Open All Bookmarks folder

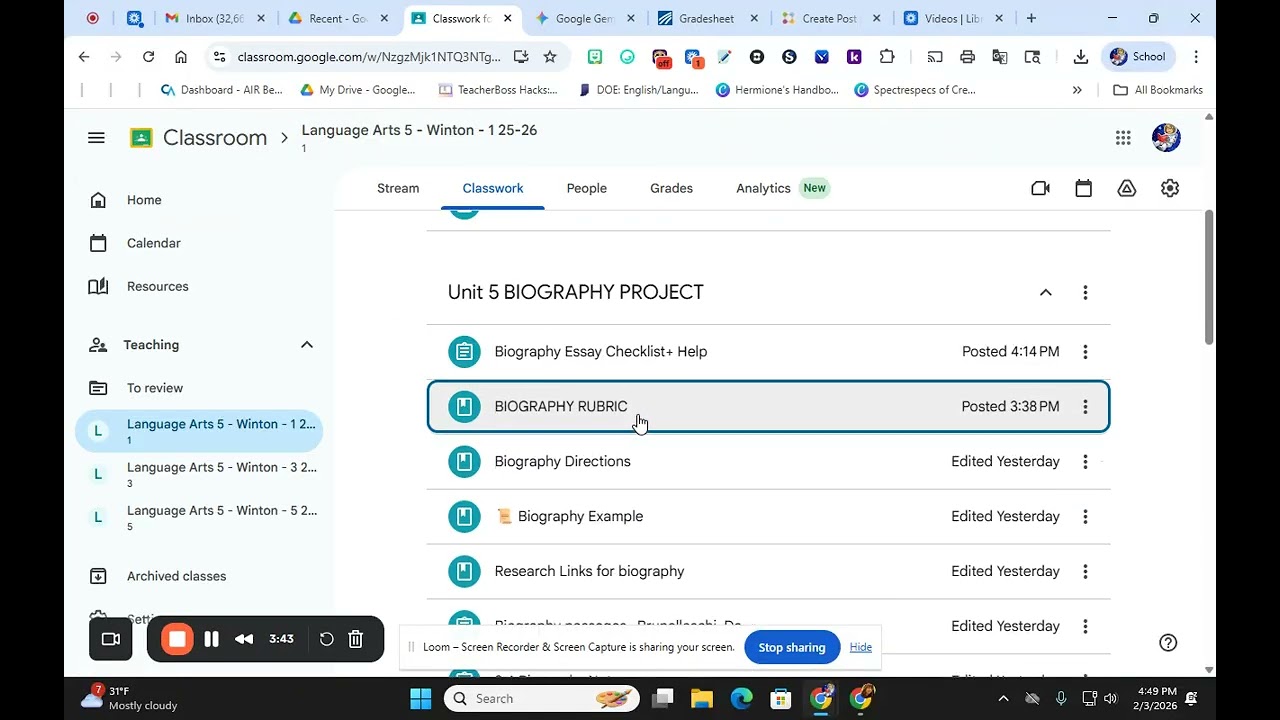[x=1158, y=90]
